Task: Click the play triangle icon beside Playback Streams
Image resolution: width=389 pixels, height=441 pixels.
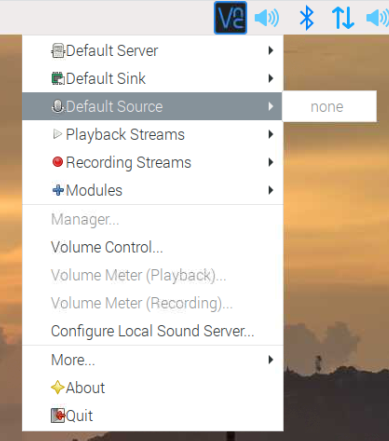Action: click(x=57, y=134)
